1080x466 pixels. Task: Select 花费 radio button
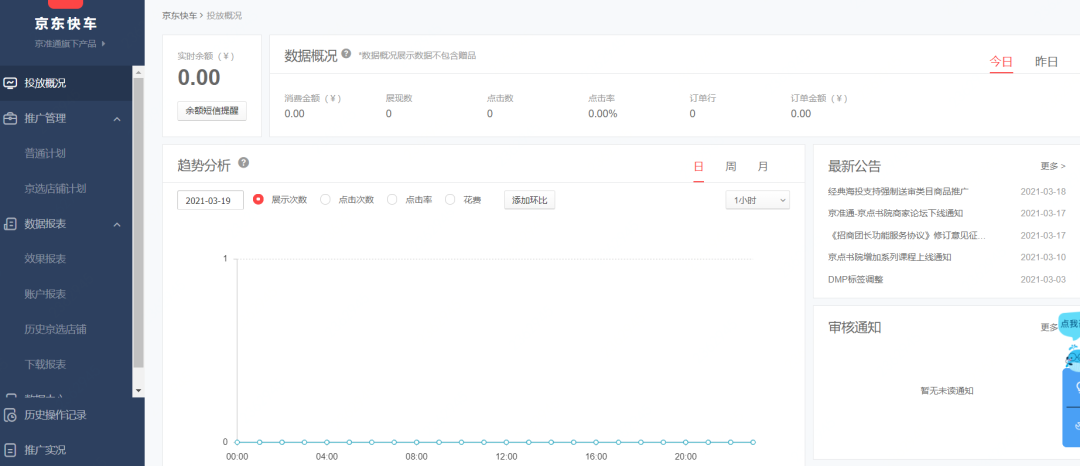450,200
